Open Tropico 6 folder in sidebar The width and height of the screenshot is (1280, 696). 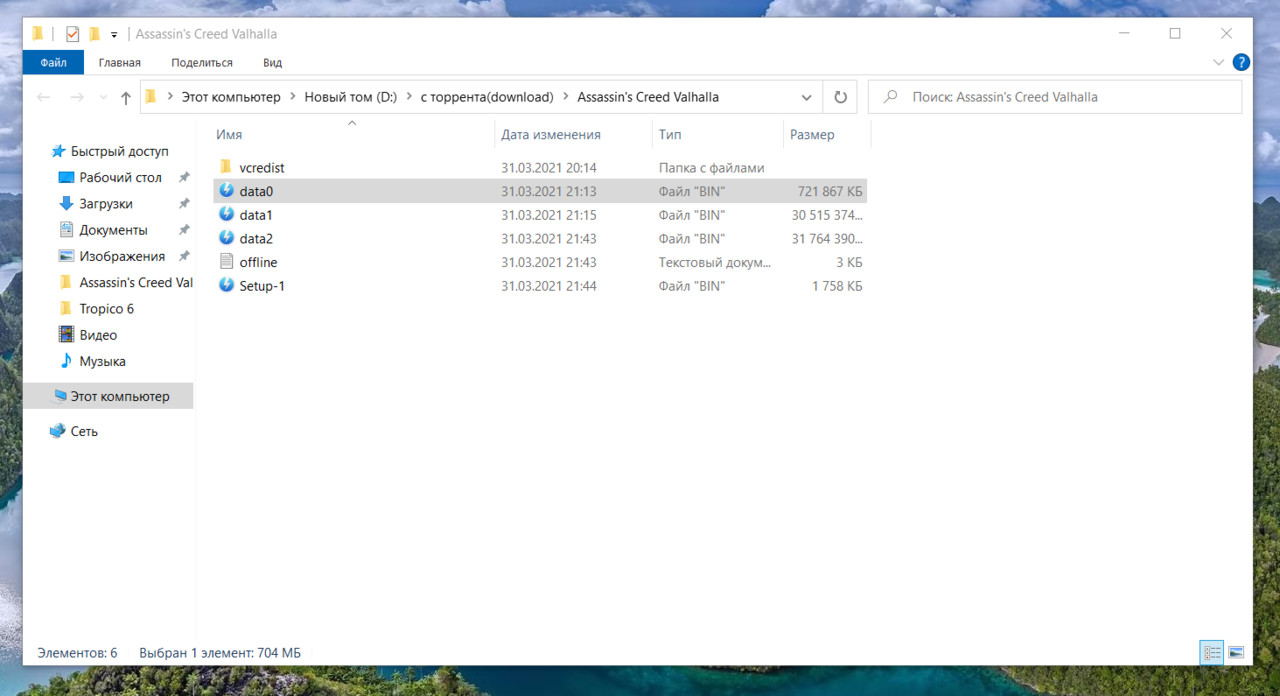[x=106, y=309]
